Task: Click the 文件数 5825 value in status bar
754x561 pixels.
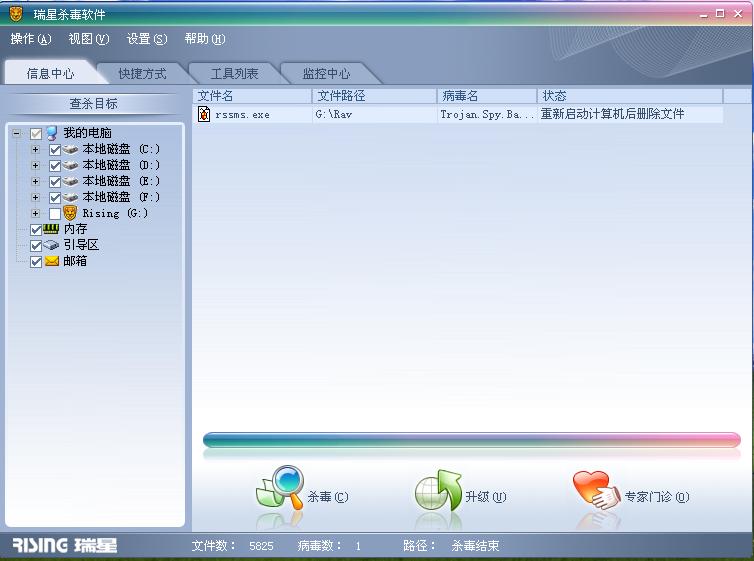Action: point(261,546)
